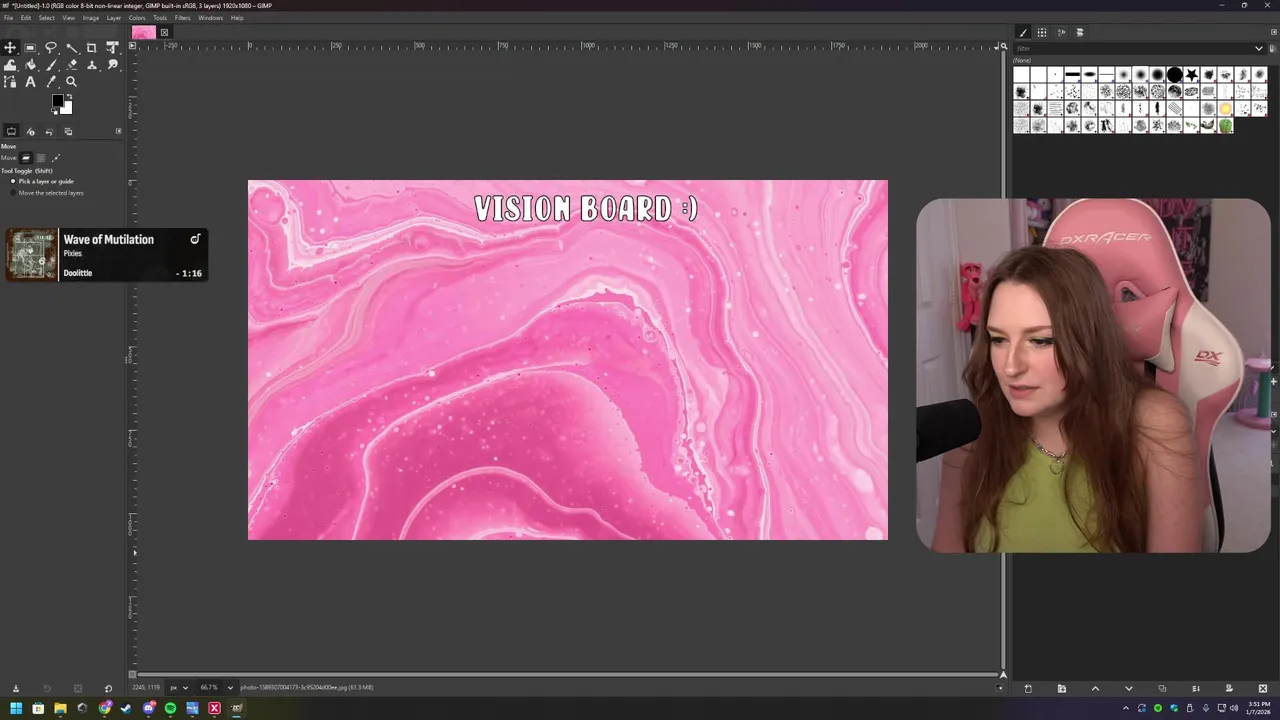Open the Windows Start menu
The height and width of the screenshot is (720, 1280).
(x=16, y=708)
